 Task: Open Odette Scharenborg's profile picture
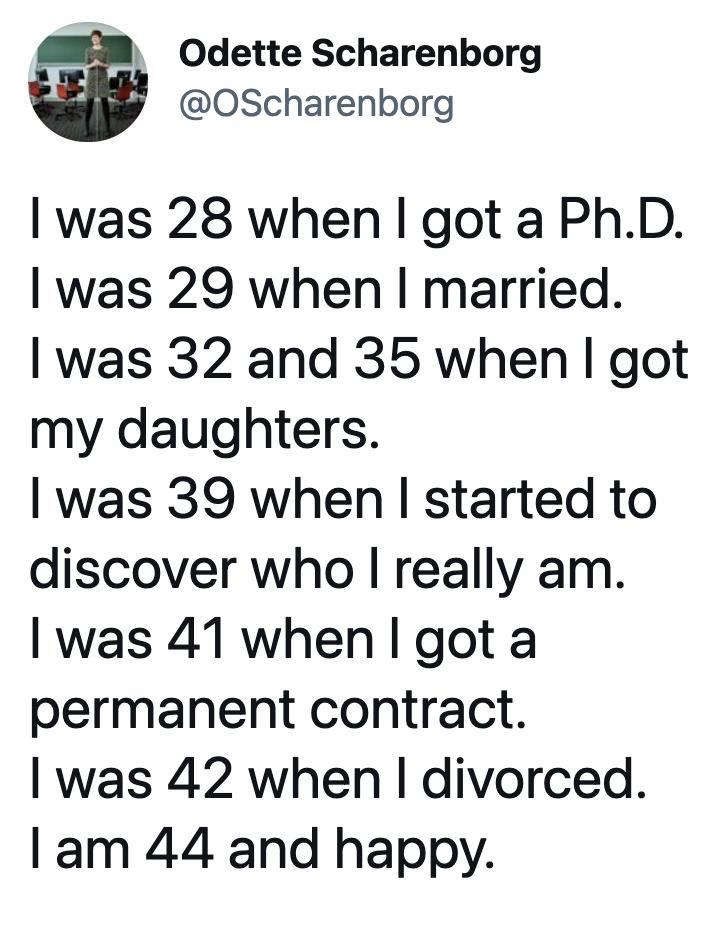point(88,82)
